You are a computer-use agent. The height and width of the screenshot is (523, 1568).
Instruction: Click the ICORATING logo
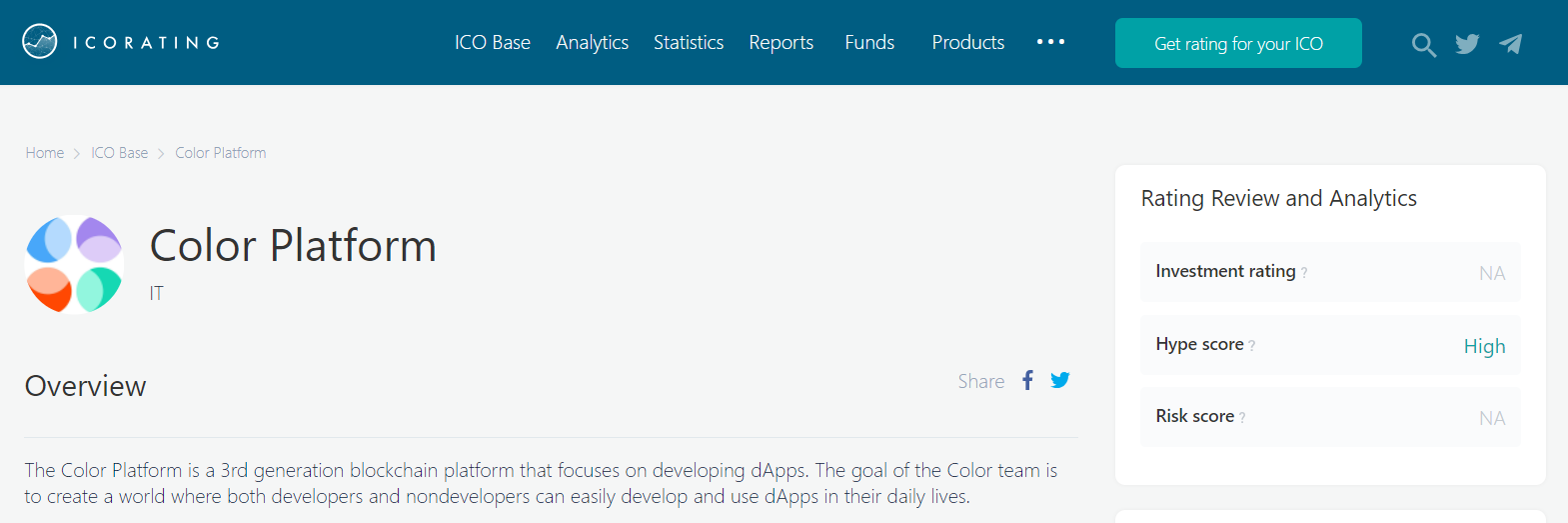coord(121,42)
